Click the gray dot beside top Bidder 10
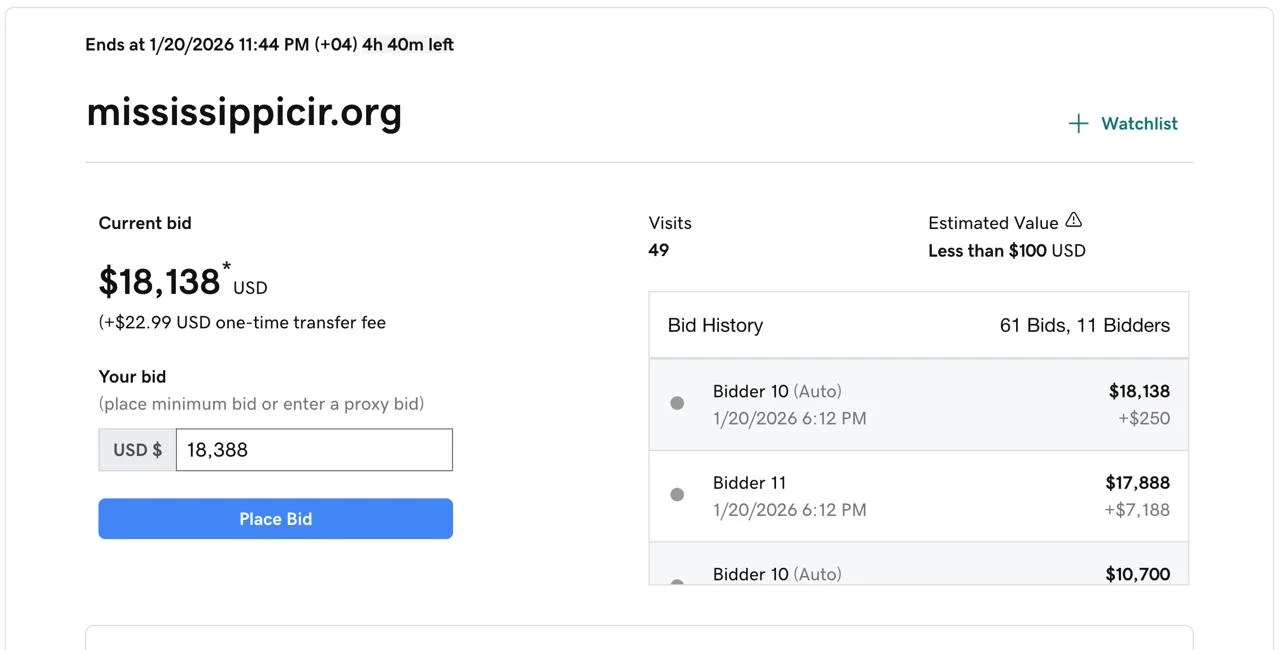Image resolution: width=1280 pixels, height=650 pixels. 677,403
